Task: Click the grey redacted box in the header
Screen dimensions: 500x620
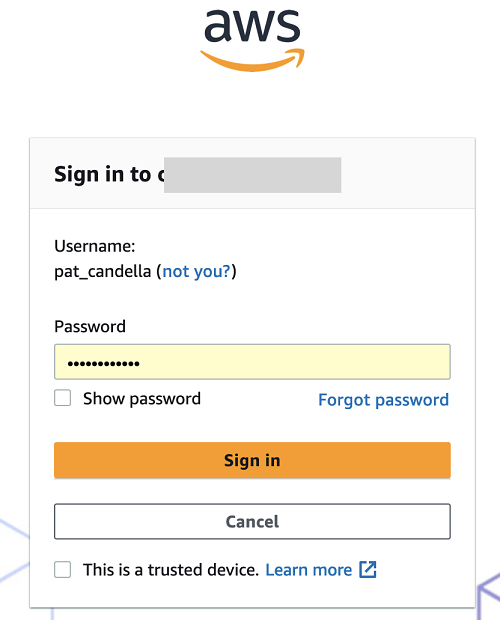Action: point(253,175)
